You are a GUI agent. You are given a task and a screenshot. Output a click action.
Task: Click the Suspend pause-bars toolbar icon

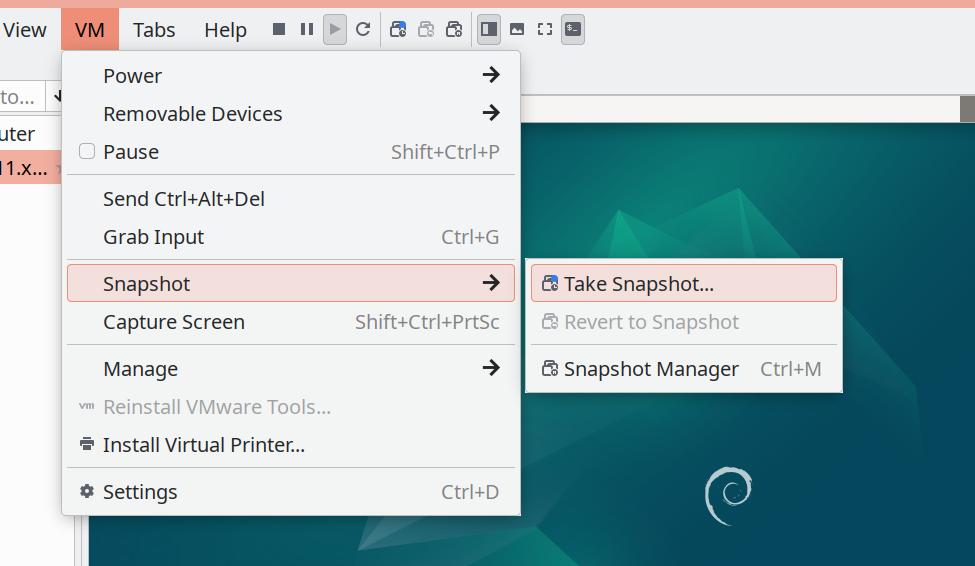[x=307, y=29]
